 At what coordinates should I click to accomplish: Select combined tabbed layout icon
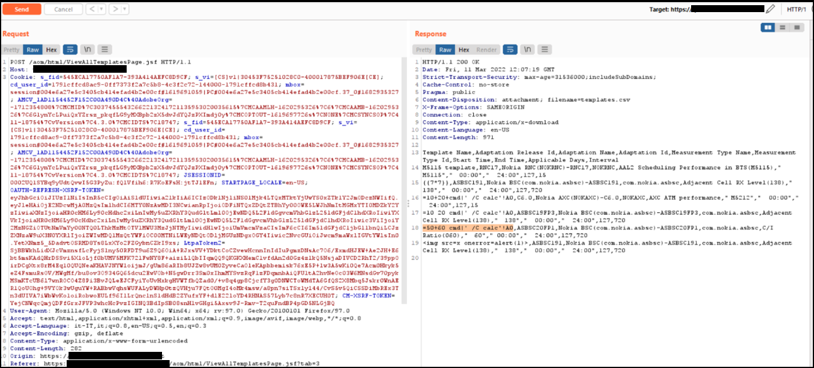click(797, 27)
